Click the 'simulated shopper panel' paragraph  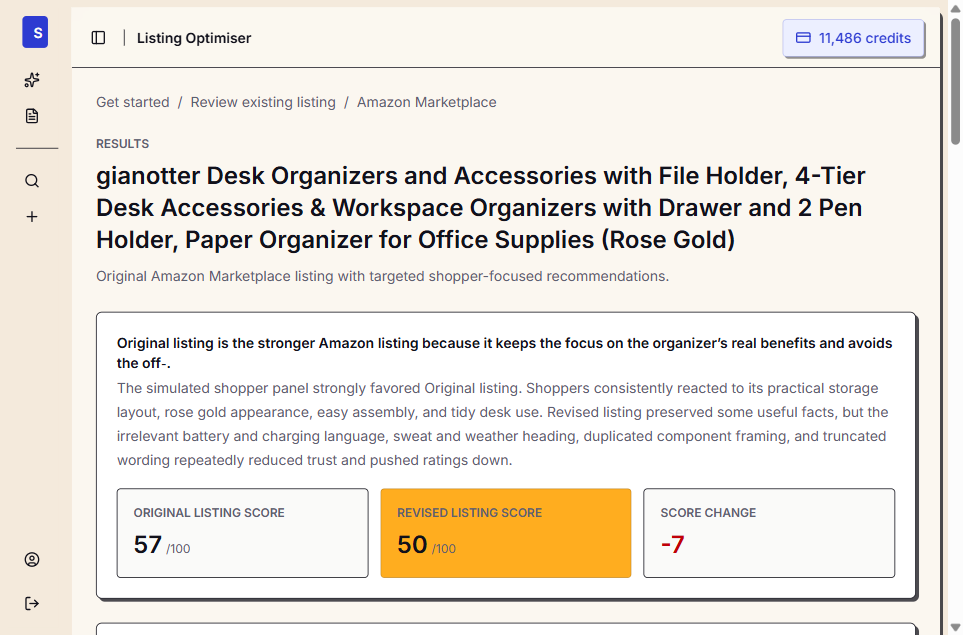click(x=503, y=424)
